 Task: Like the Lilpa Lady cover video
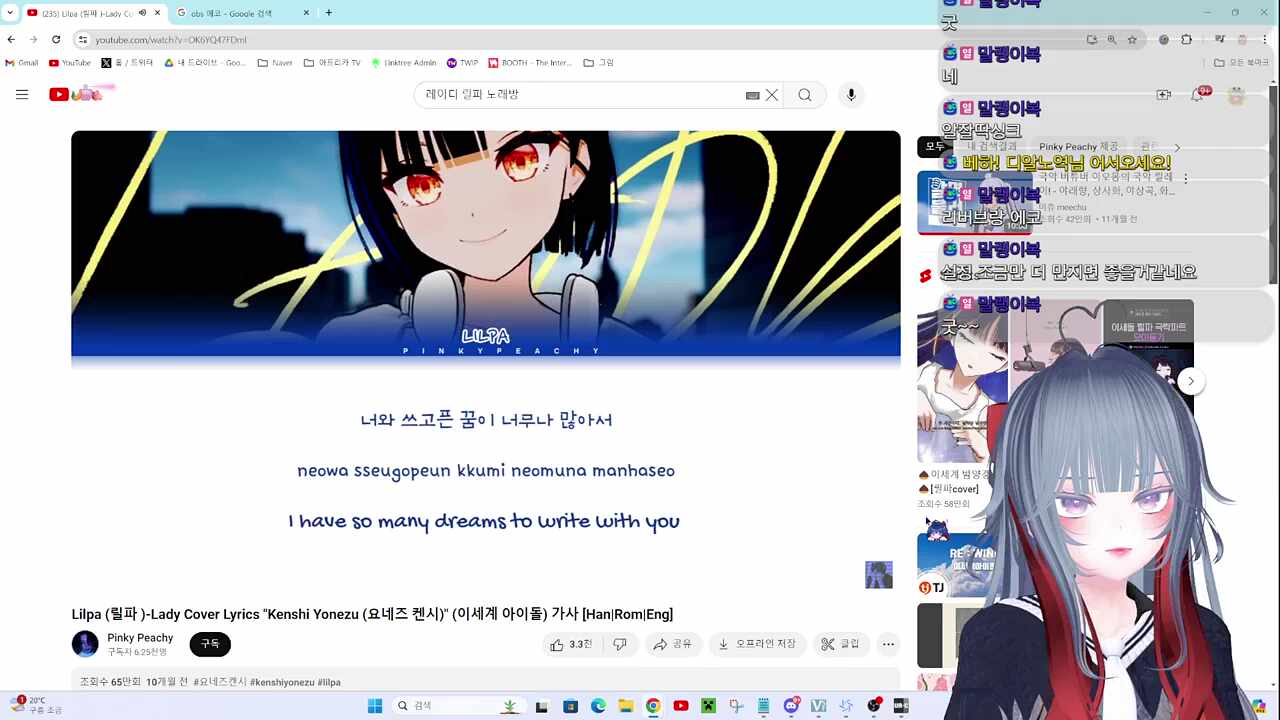(571, 645)
